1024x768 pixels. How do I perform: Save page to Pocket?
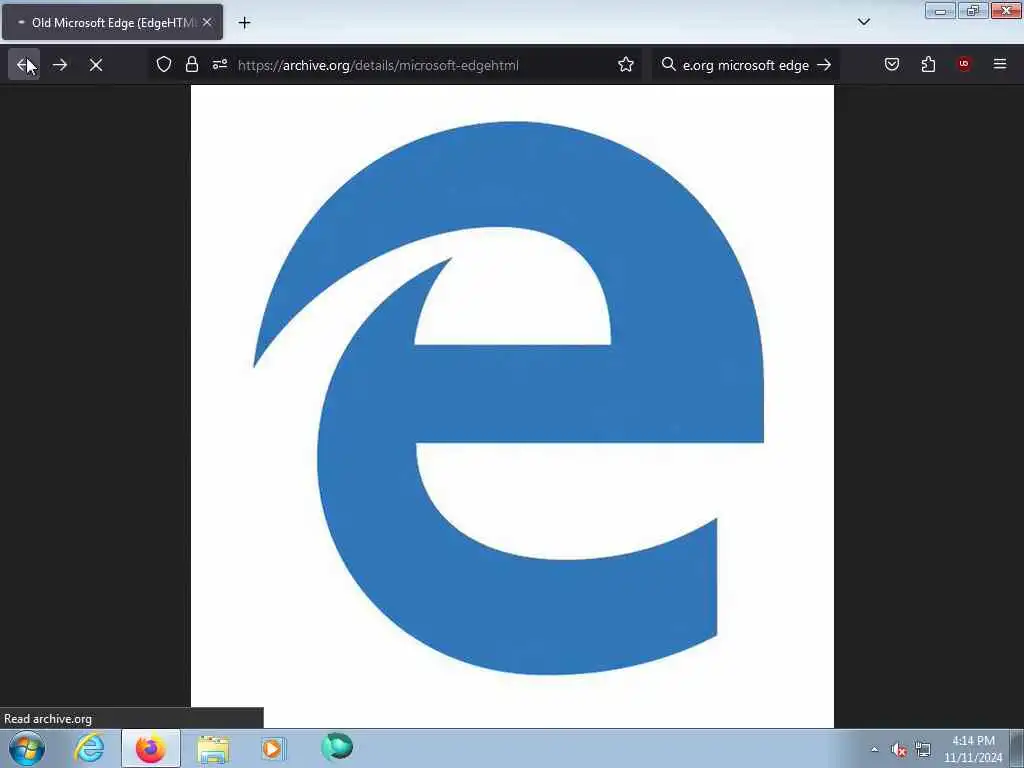[892, 65]
